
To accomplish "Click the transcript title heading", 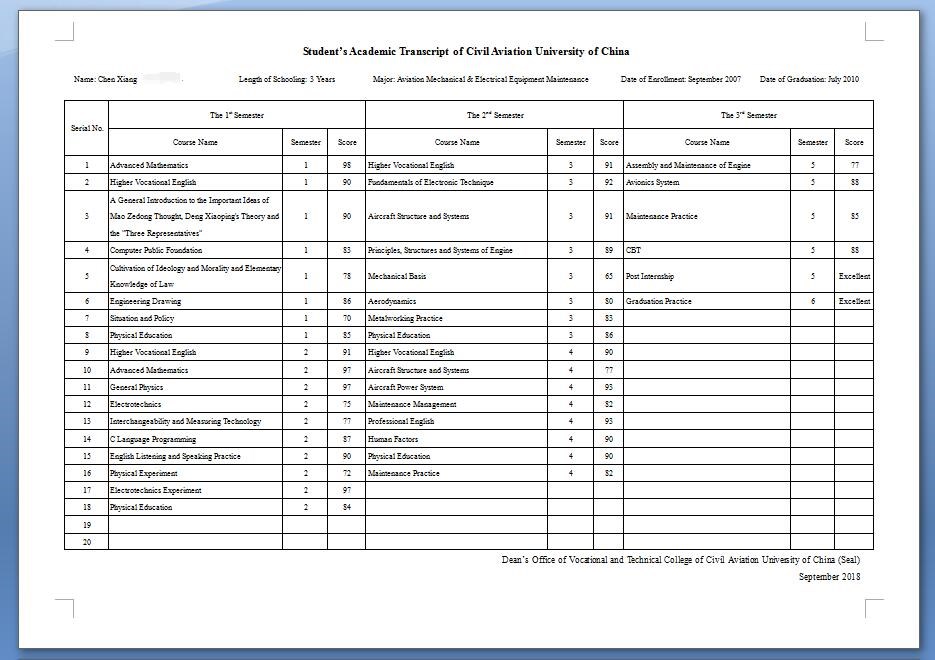I will pyautogui.click(x=466, y=51).
